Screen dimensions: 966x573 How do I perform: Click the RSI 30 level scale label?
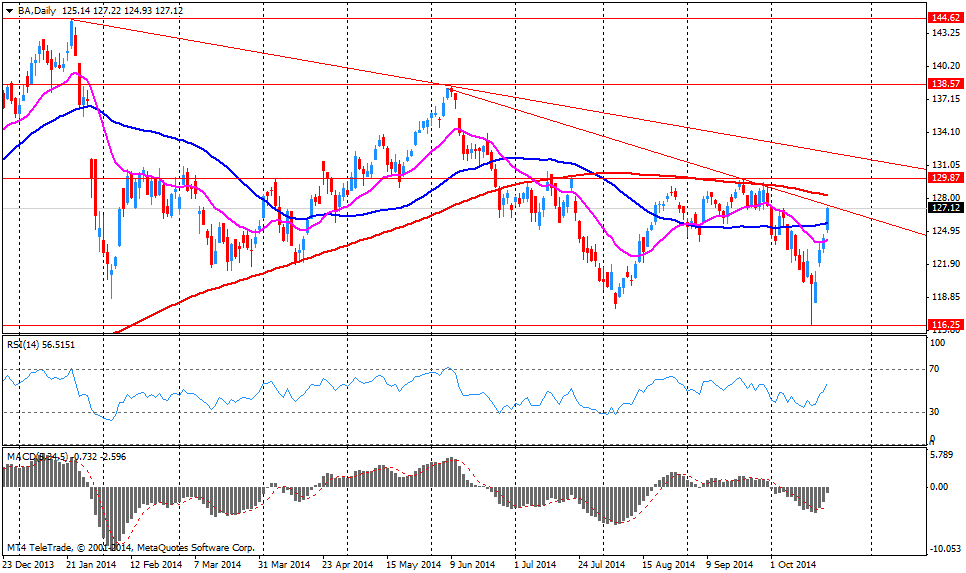(937, 412)
